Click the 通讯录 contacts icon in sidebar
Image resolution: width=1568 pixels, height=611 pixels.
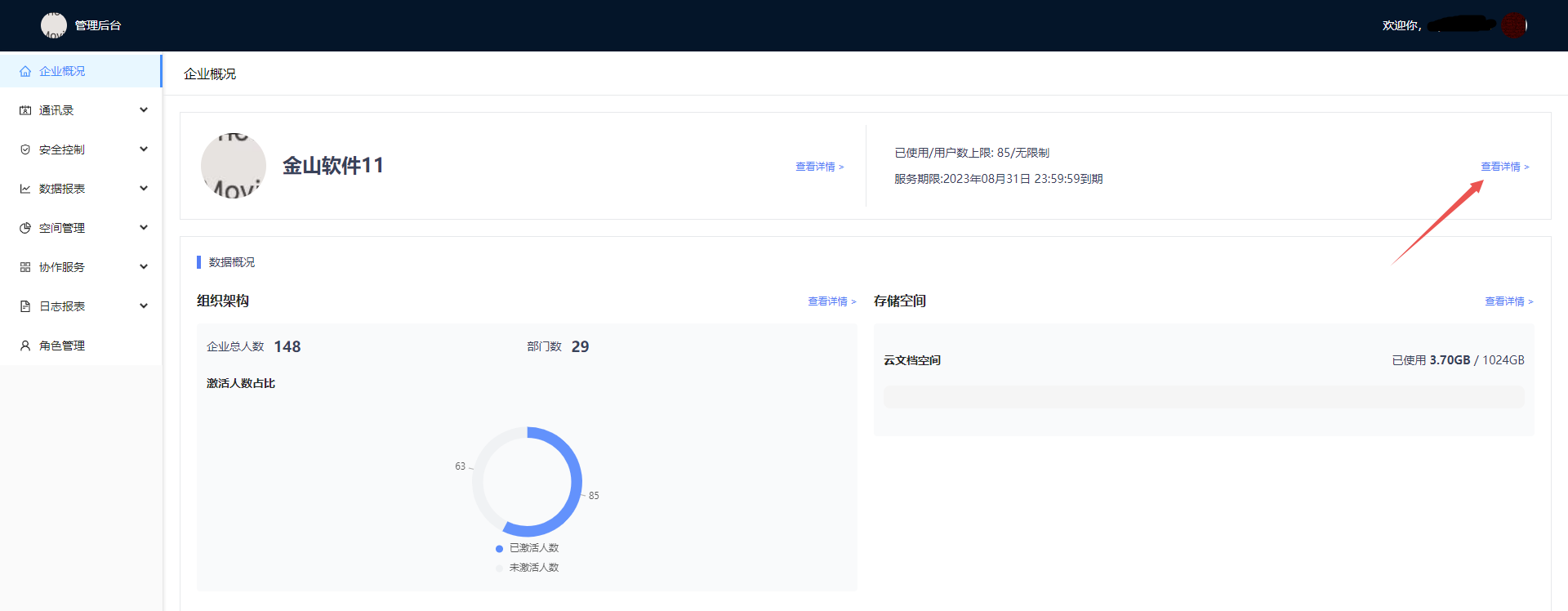(25, 110)
